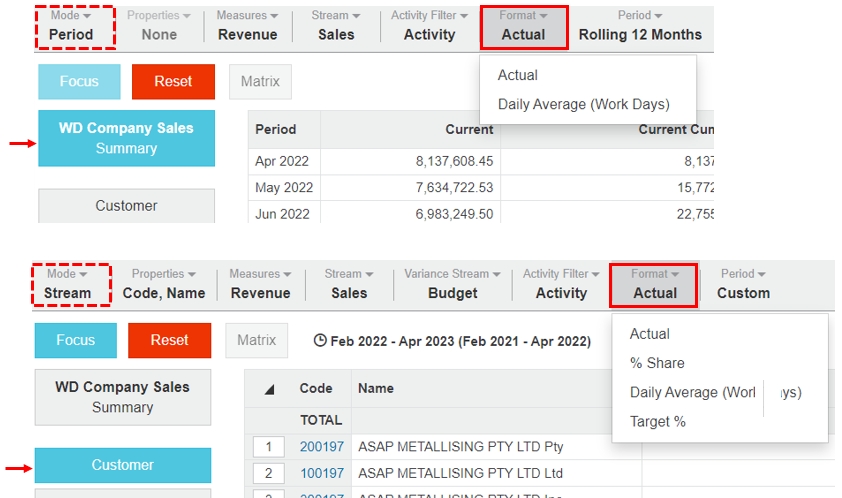Image resolution: width=842 pixels, height=498 pixels.
Task: Click the red Reset button in top panel
Action: pos(173,82)
